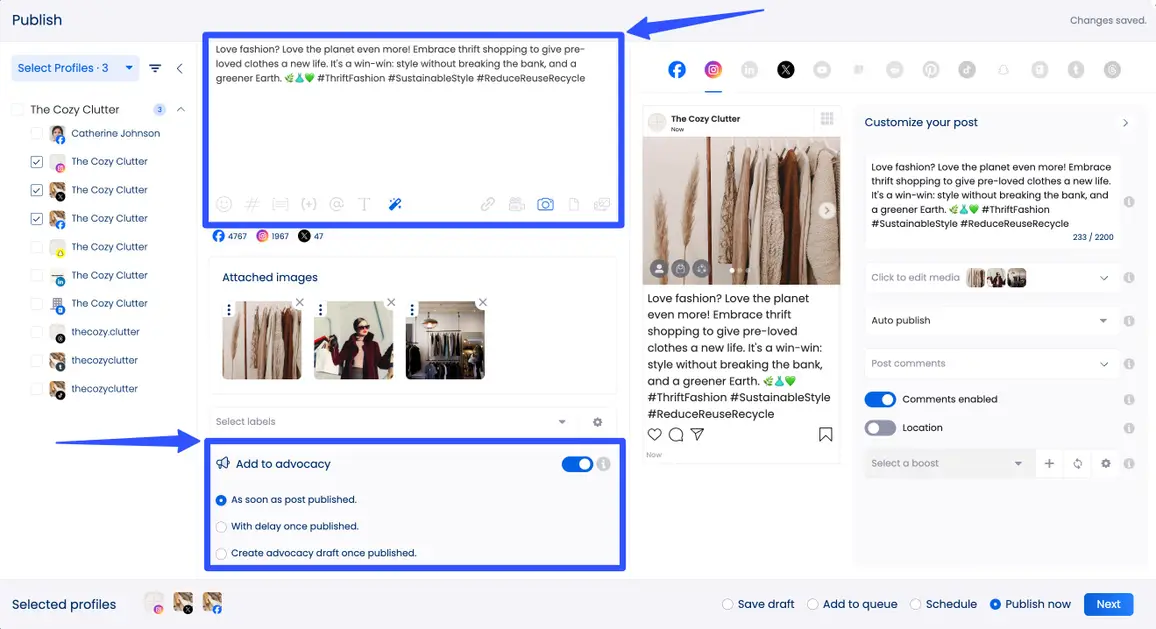
Task: Open label settings gear icon
Action: [597, 422]
